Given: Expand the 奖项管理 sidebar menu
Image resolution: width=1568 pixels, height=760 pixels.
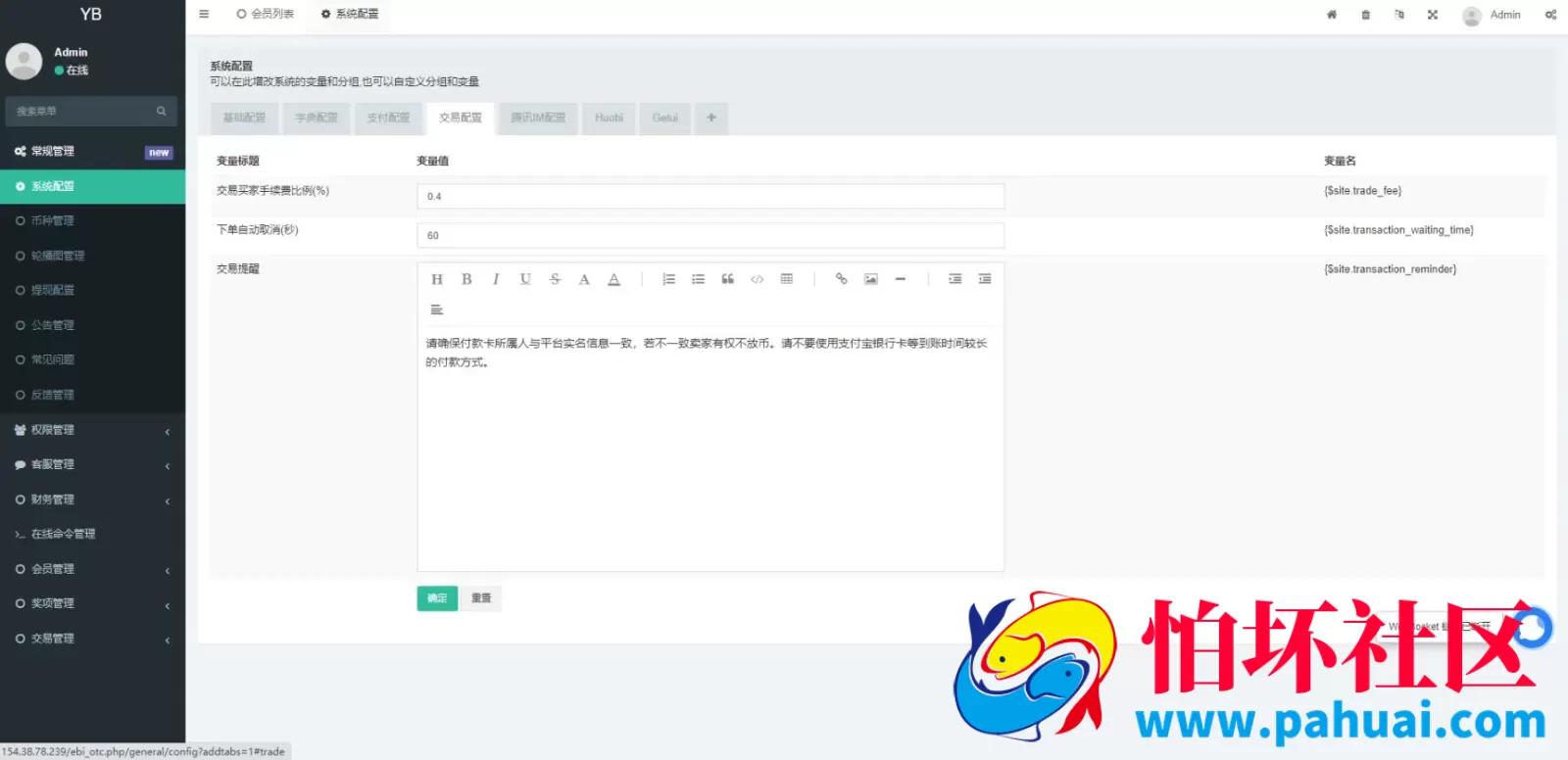Looking at the screenshot, I should (x=92, y=603).
